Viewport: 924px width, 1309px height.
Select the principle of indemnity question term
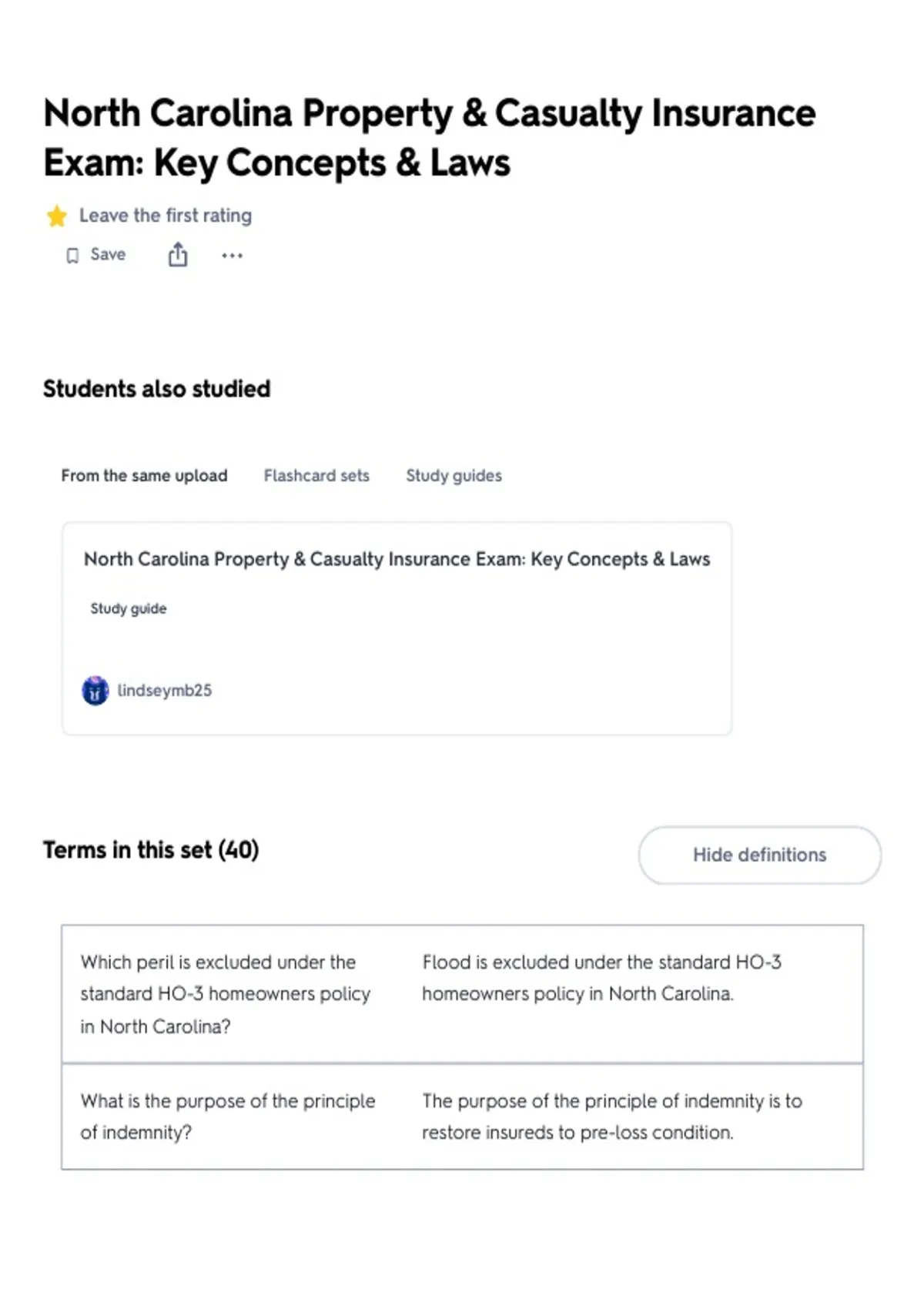point(228,1116)
